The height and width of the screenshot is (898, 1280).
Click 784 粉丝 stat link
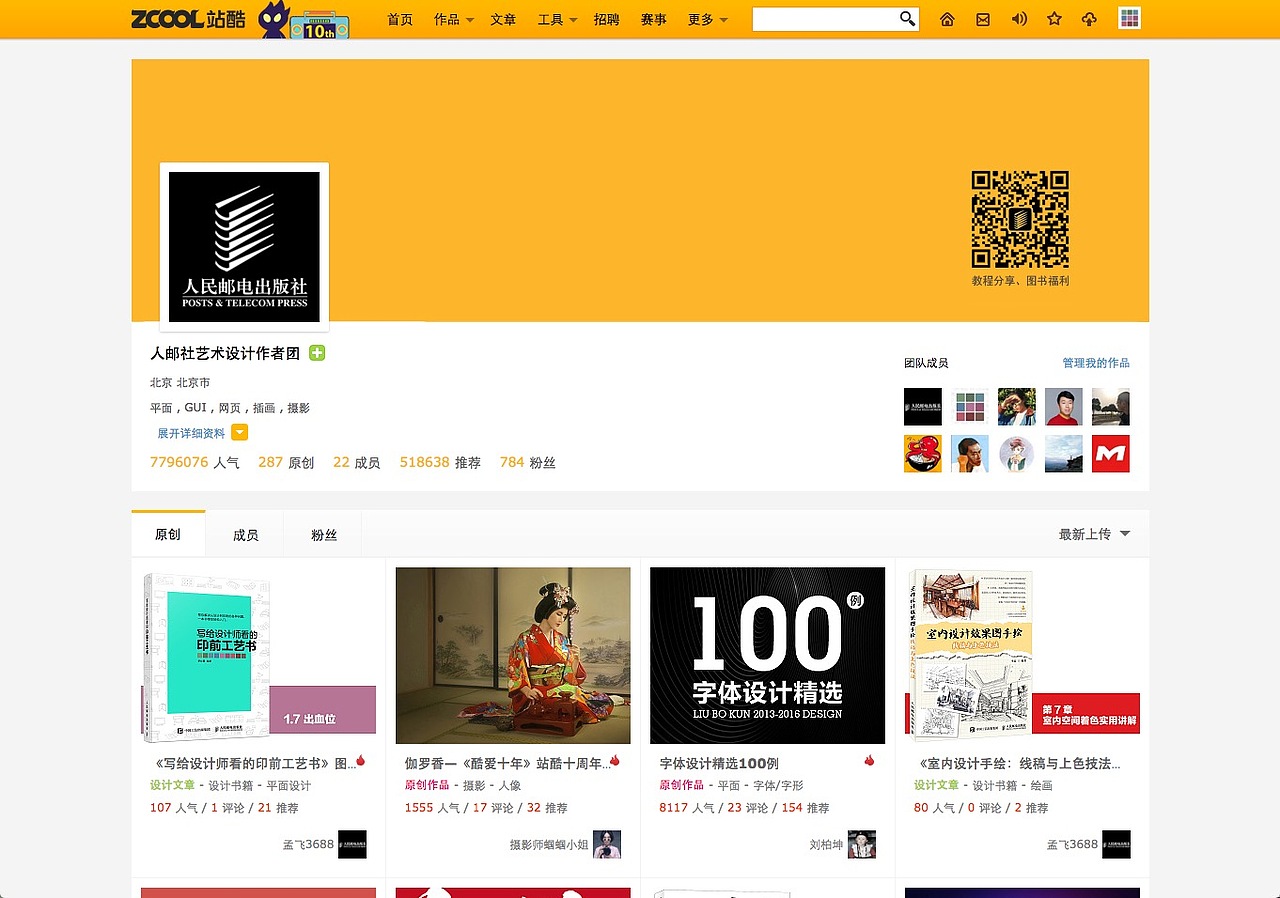[527, 462]
